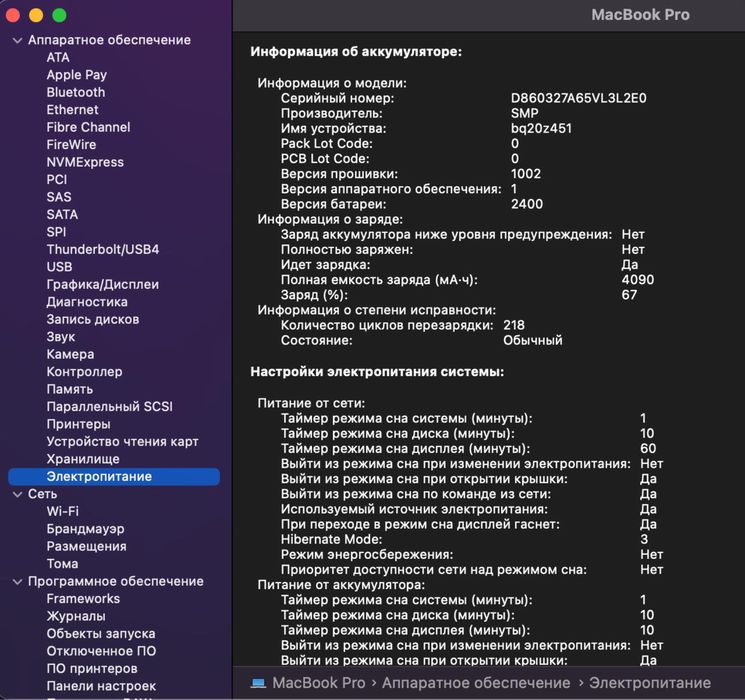Collapse the Сеть section
745x700 pixels.
pos(18,495)
